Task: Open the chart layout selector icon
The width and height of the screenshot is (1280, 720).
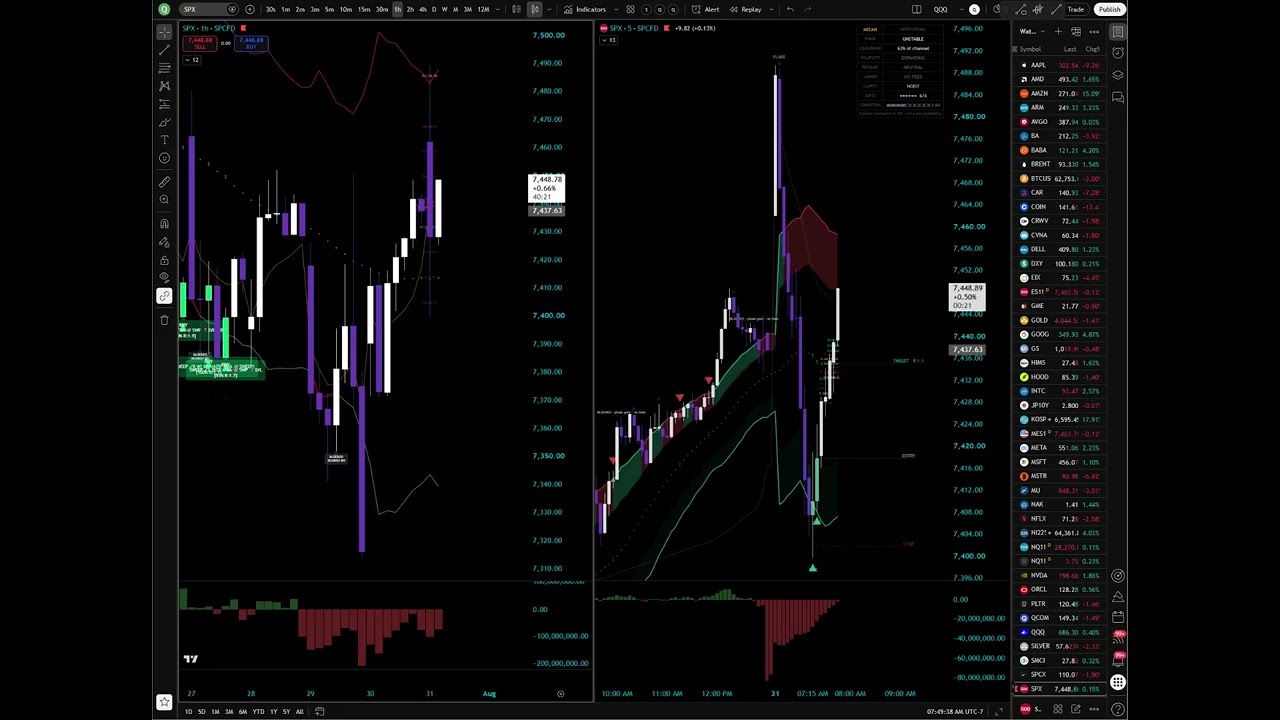Action: (916, 9)
